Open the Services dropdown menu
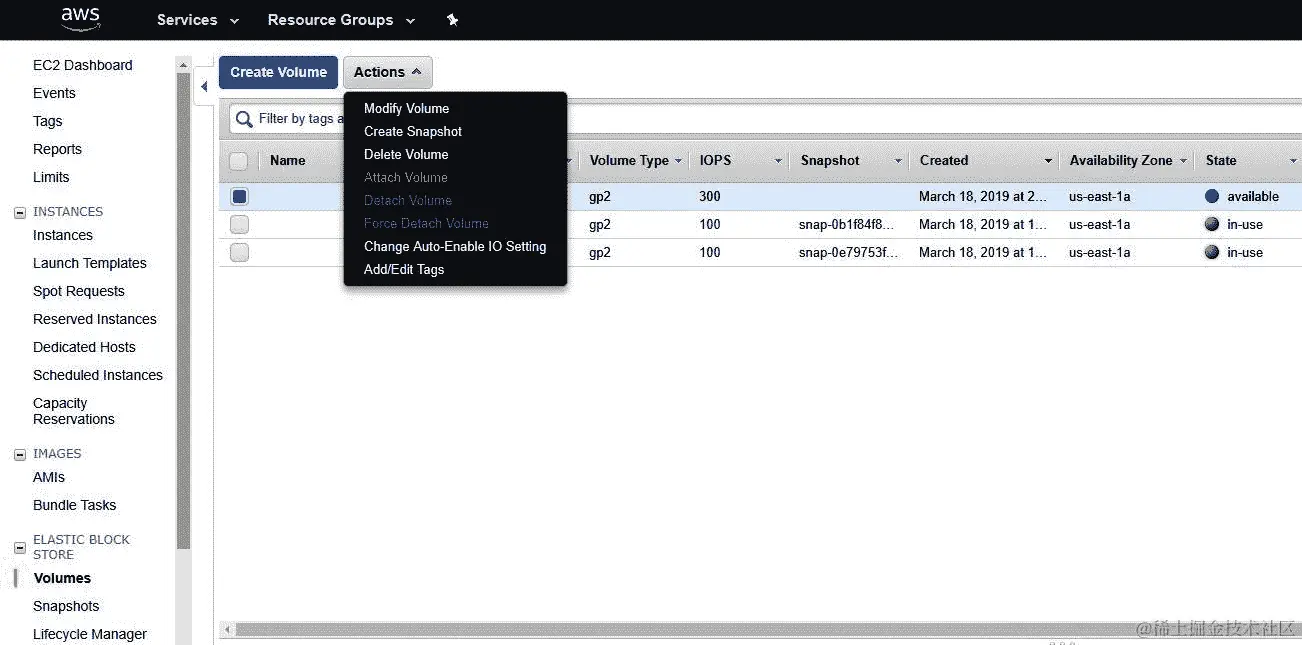The image size is (1302, 645). [x=198, y=20]
